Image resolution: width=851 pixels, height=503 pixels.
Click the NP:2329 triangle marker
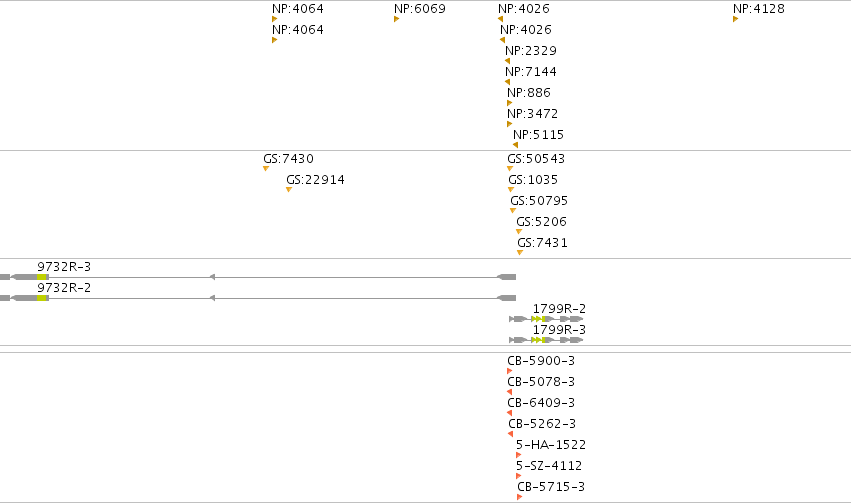507,61
